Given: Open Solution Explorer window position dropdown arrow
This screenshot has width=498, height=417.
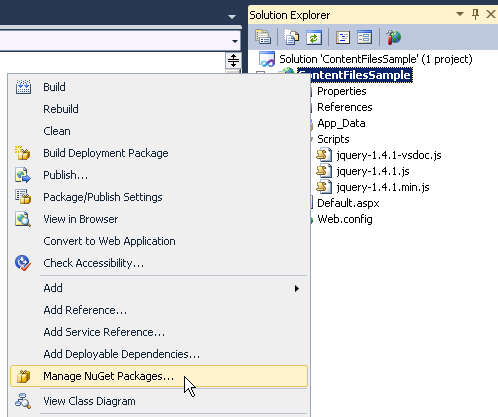Looking at the screenshot, I should [x=460, y=14].
